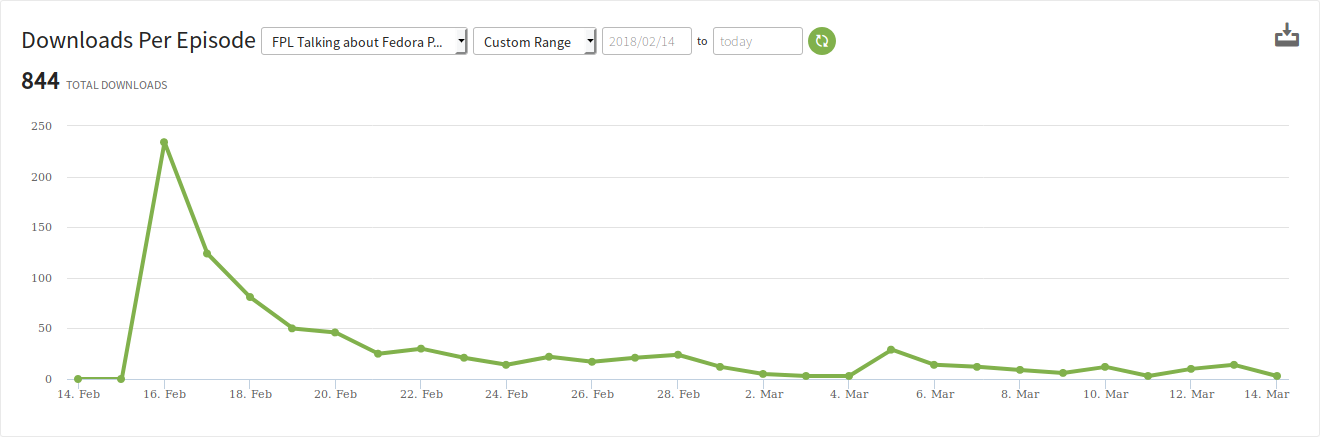The height and width of the screenshot is (437, 1320).
Task: Click the data point at 12. Mar
Action: tap(1191, 369)
